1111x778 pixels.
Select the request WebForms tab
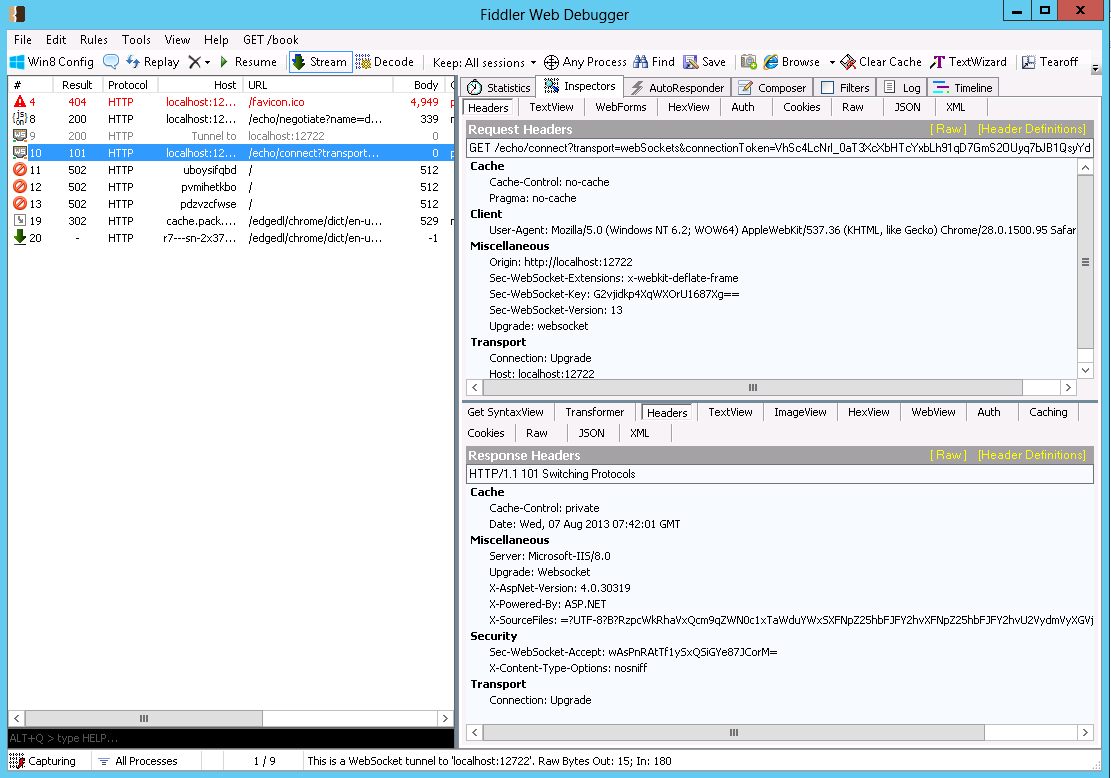(x=621, y=107)
